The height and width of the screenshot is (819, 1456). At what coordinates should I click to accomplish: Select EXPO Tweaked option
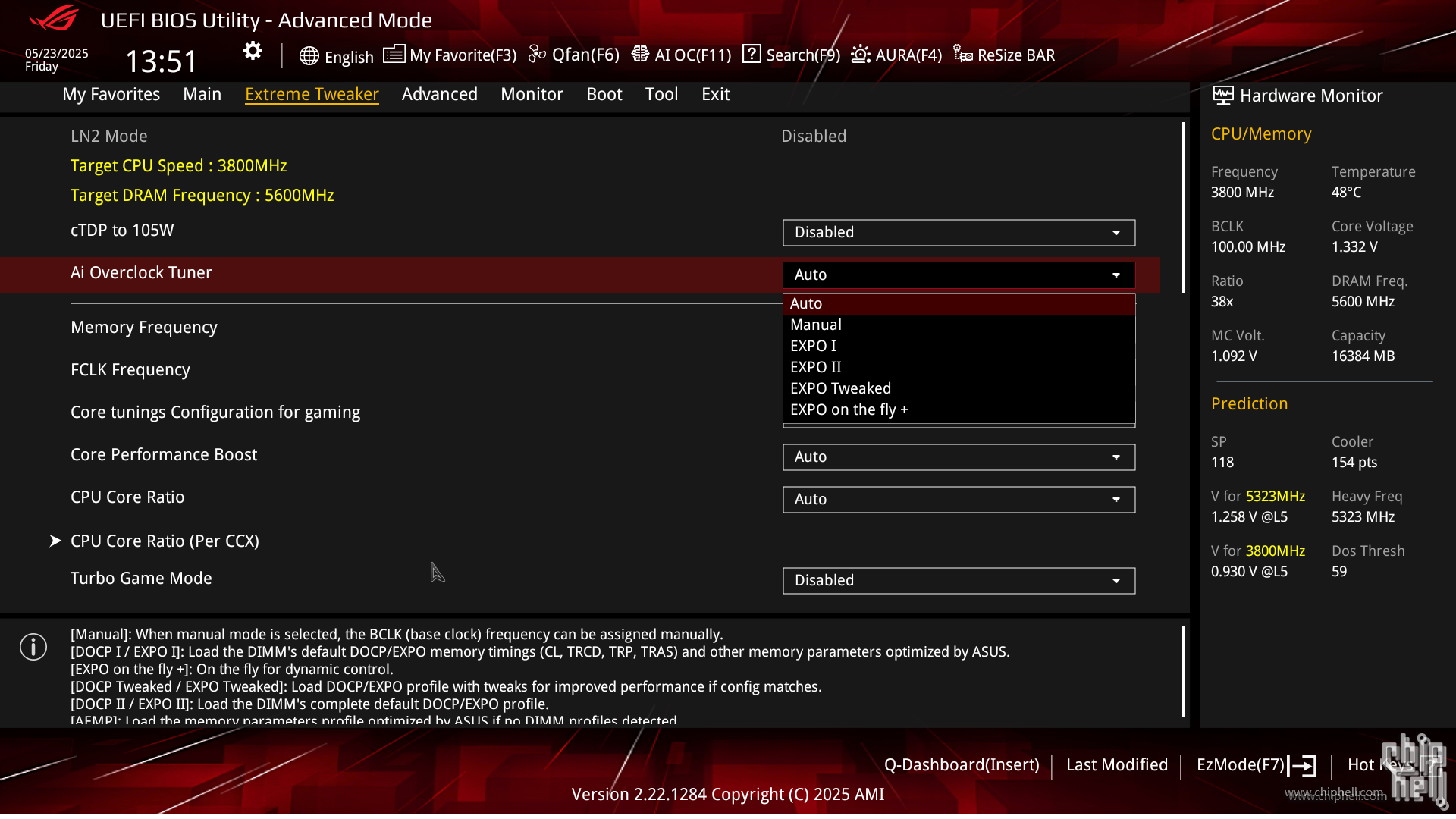[959, 389]
